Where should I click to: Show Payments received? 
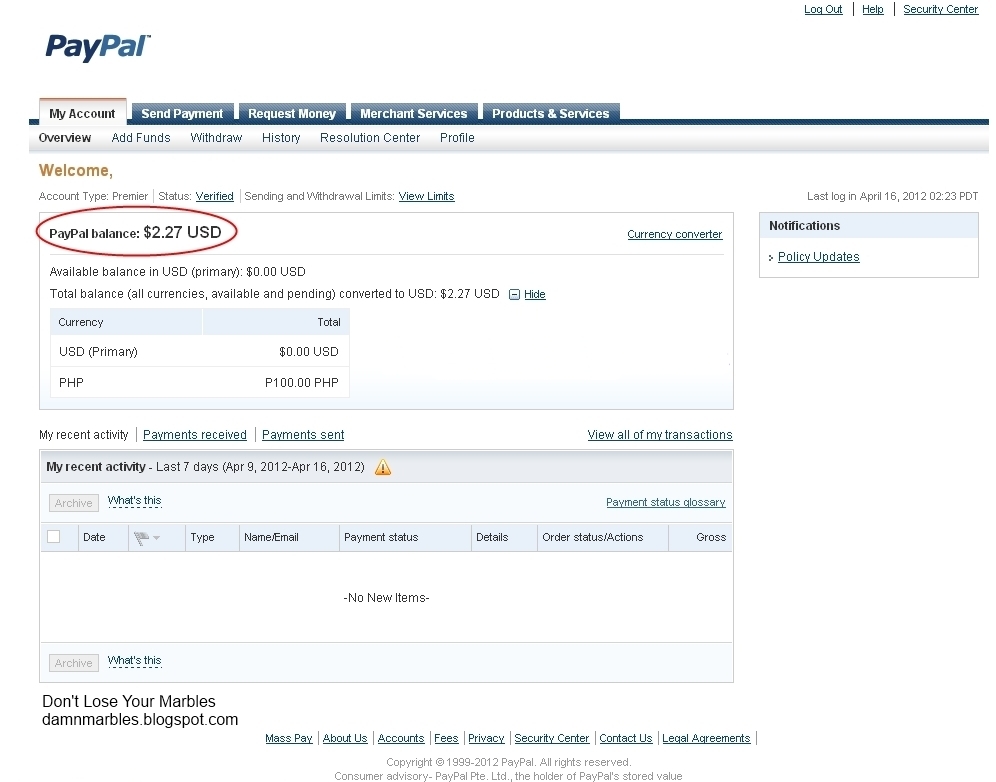coord(194,435)
